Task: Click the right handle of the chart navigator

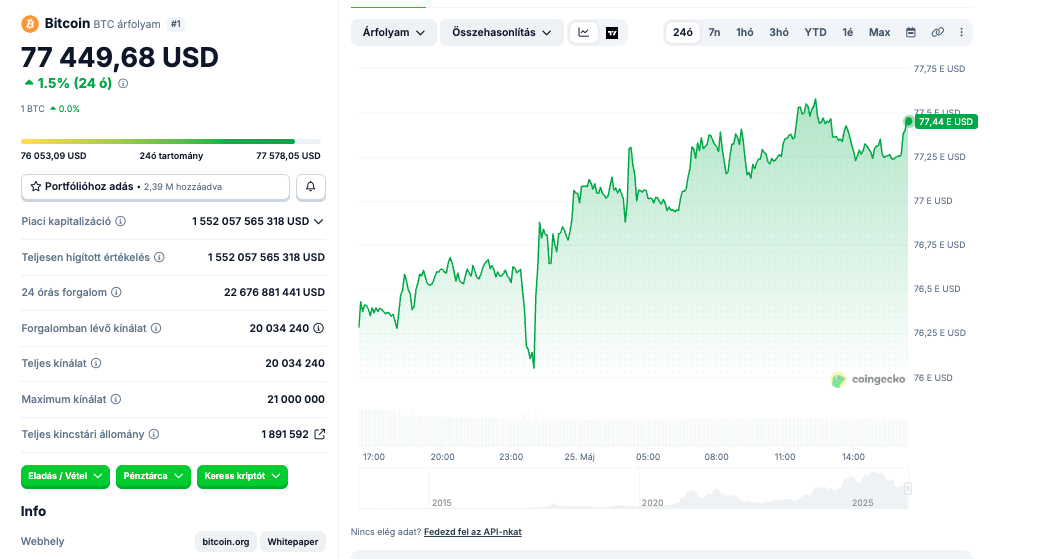Action: click(908, 489)
